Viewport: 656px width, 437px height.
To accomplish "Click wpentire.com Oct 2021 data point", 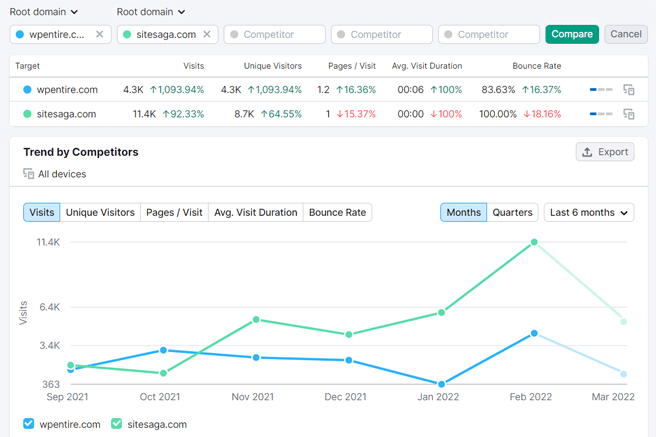I will pyautogui.click(x=164, y=350).
